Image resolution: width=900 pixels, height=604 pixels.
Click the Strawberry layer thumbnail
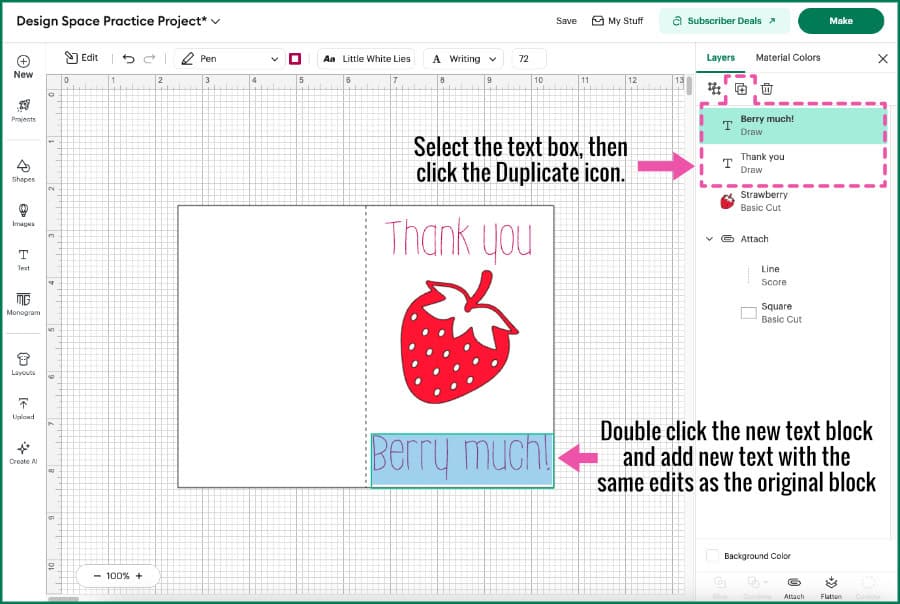tap(727, 201)
